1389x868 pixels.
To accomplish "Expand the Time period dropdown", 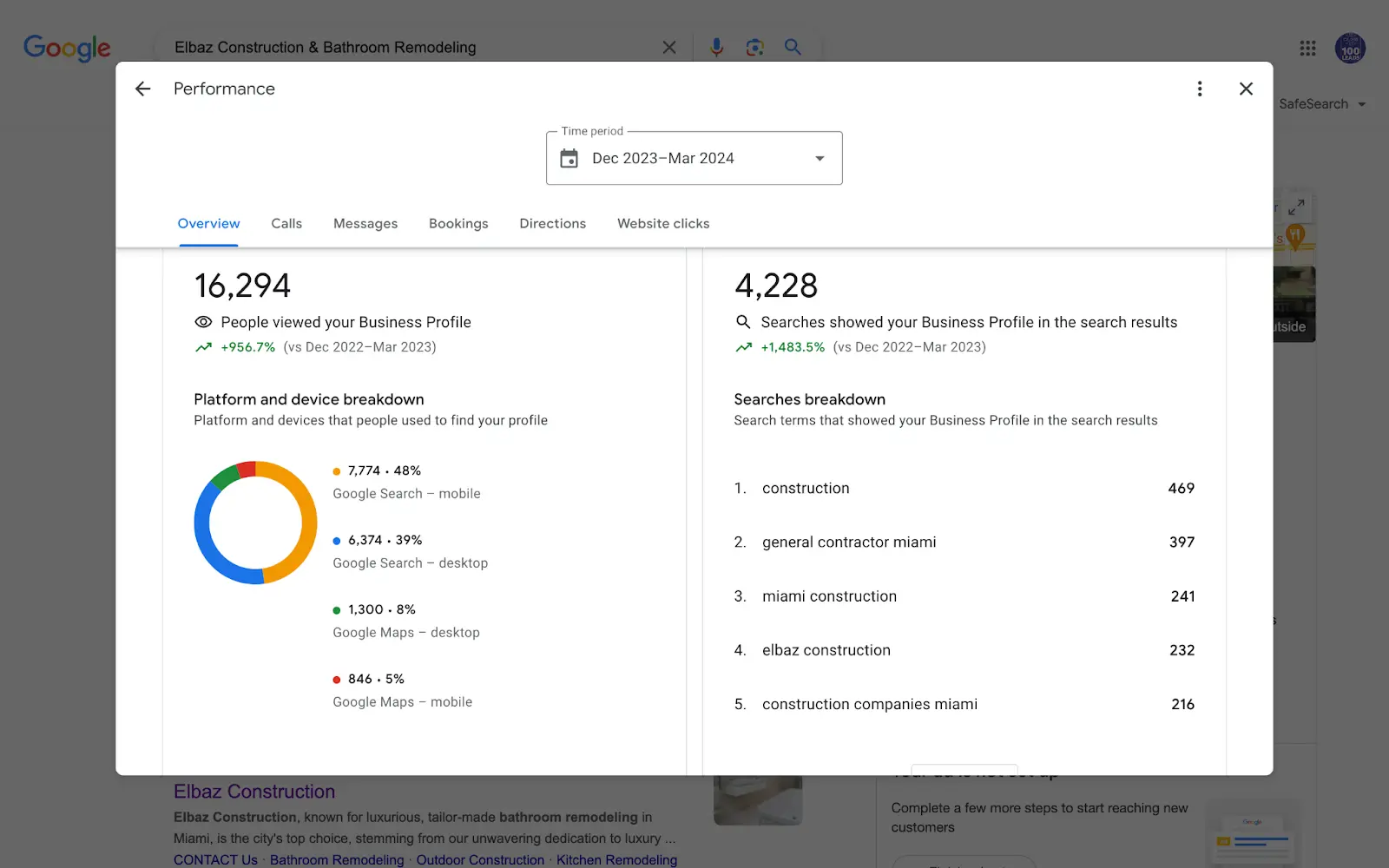I will pos(819,158).
